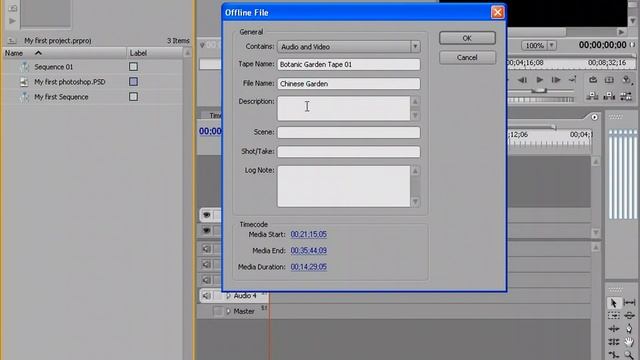The height and width of the screenshot is (360, 640).
Task: Toggle the second audio track speaker icon
Action: [207, 264]
